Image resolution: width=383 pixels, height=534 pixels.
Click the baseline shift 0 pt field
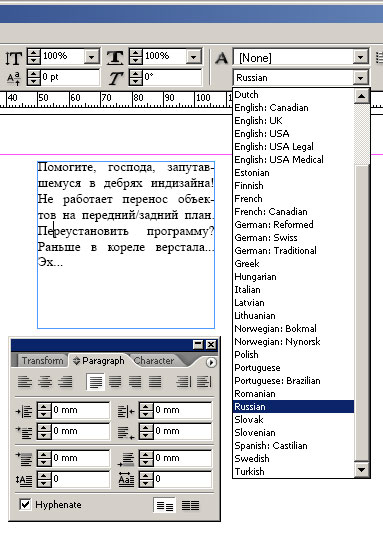70,77
